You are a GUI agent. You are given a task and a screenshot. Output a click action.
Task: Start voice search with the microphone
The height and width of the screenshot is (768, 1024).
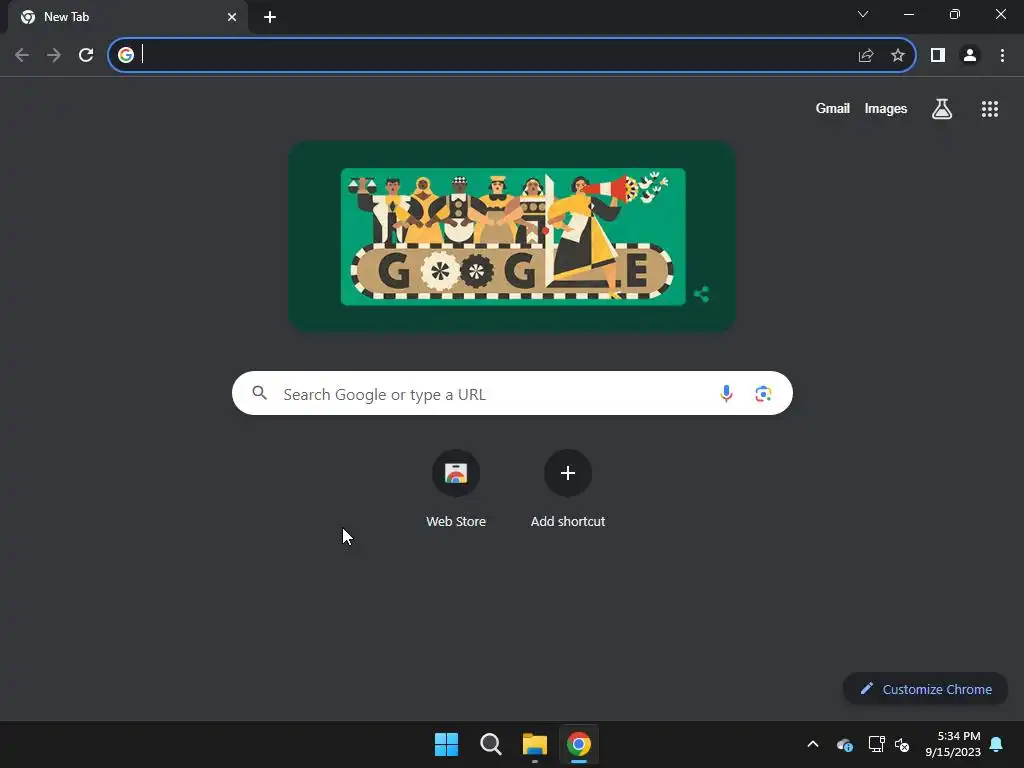[x=726, y=393]
